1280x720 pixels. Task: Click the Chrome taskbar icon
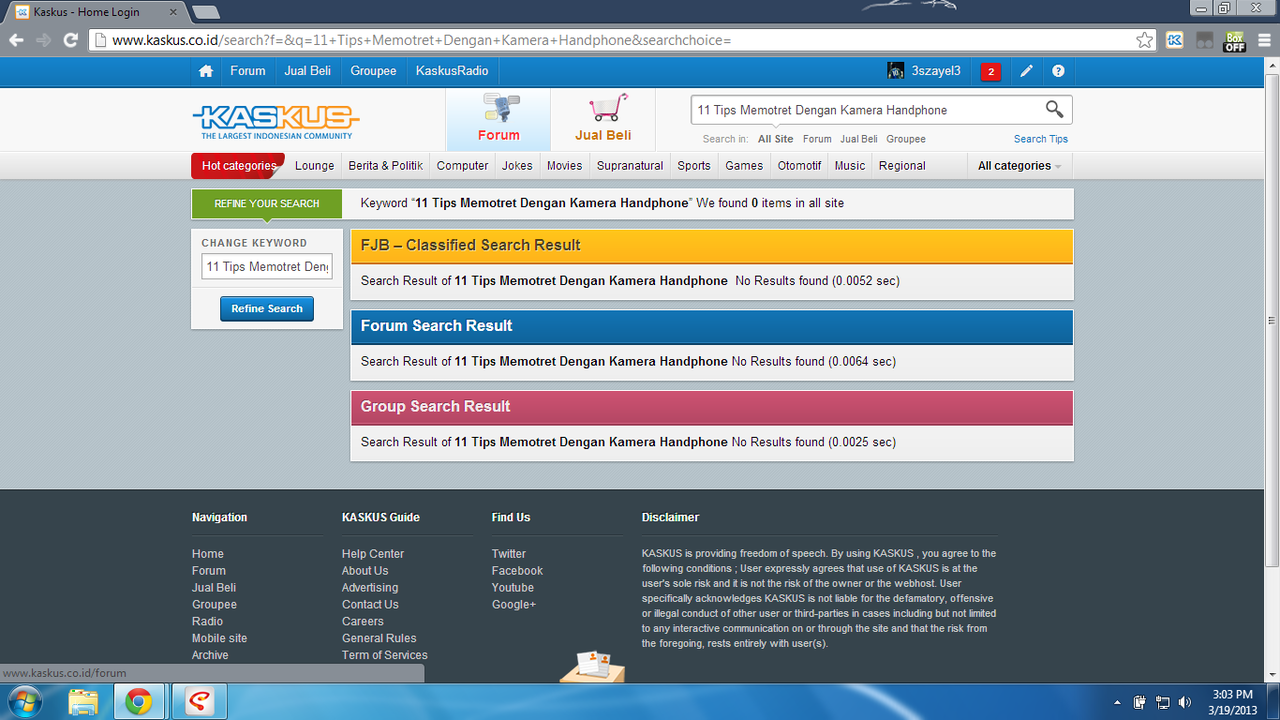pyautogui.click(x=139, y=702)
